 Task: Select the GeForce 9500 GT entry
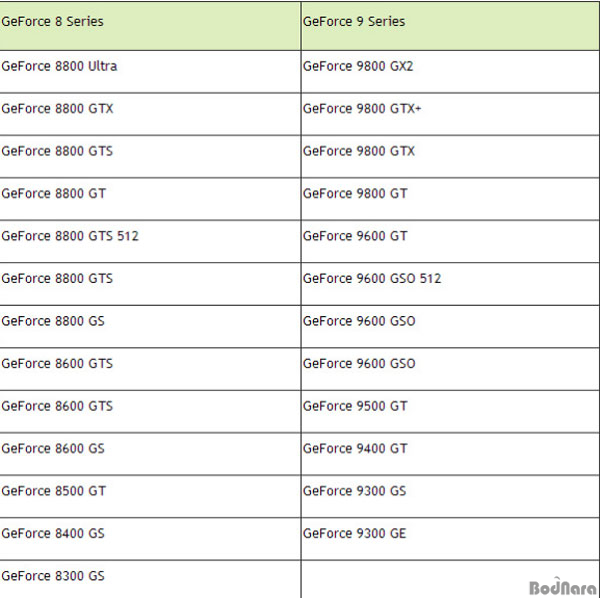tap(450, 412)
